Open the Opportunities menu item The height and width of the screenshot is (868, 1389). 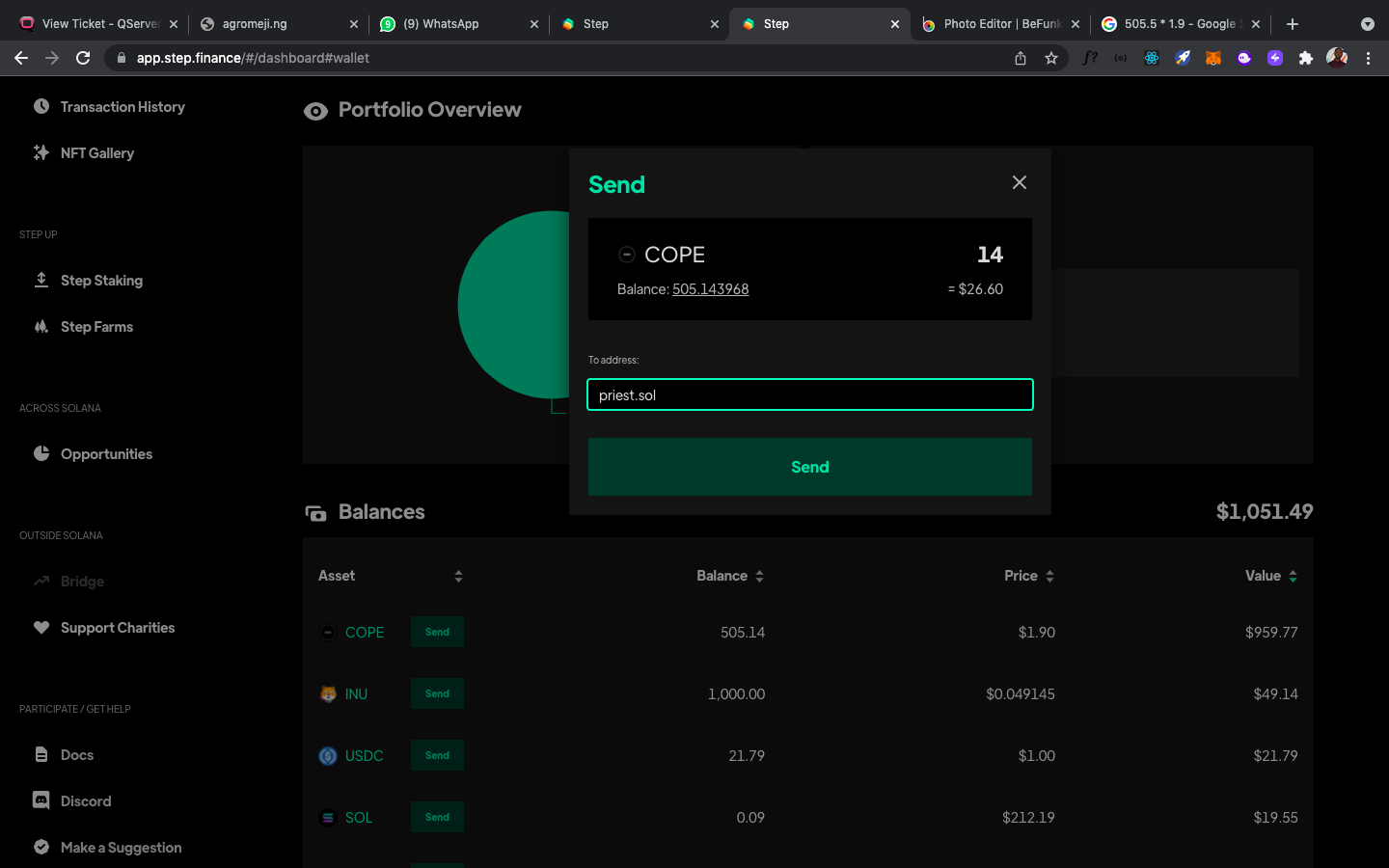[x=106, y=454]
